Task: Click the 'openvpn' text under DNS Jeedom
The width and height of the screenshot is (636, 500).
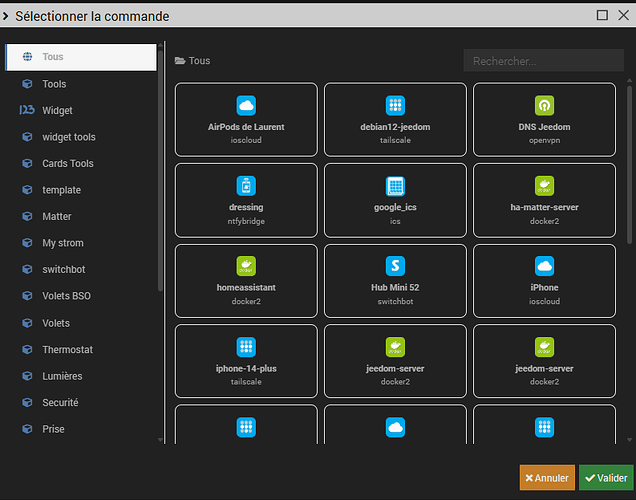Action: [x=544, y=141]
